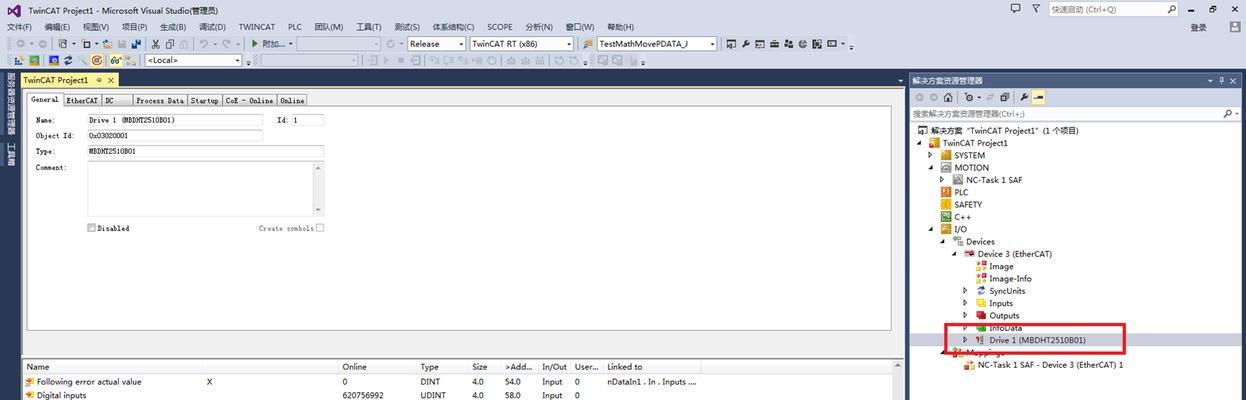Viewport: 1246px width, 400px height.
Task: Click the Save All toolbar icon
Action: [x=136, y=44]
